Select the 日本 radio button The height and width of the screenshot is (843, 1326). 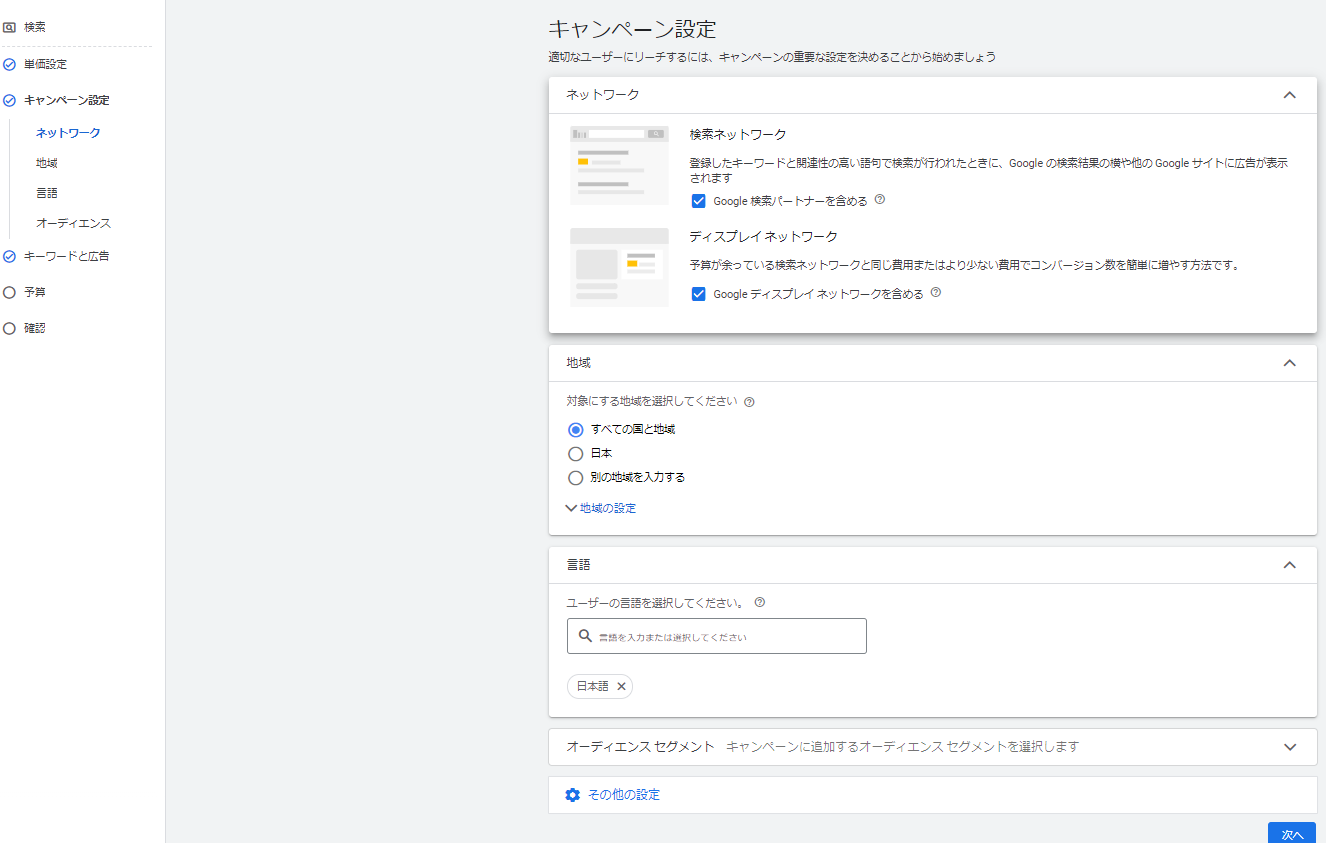[575, 454]
